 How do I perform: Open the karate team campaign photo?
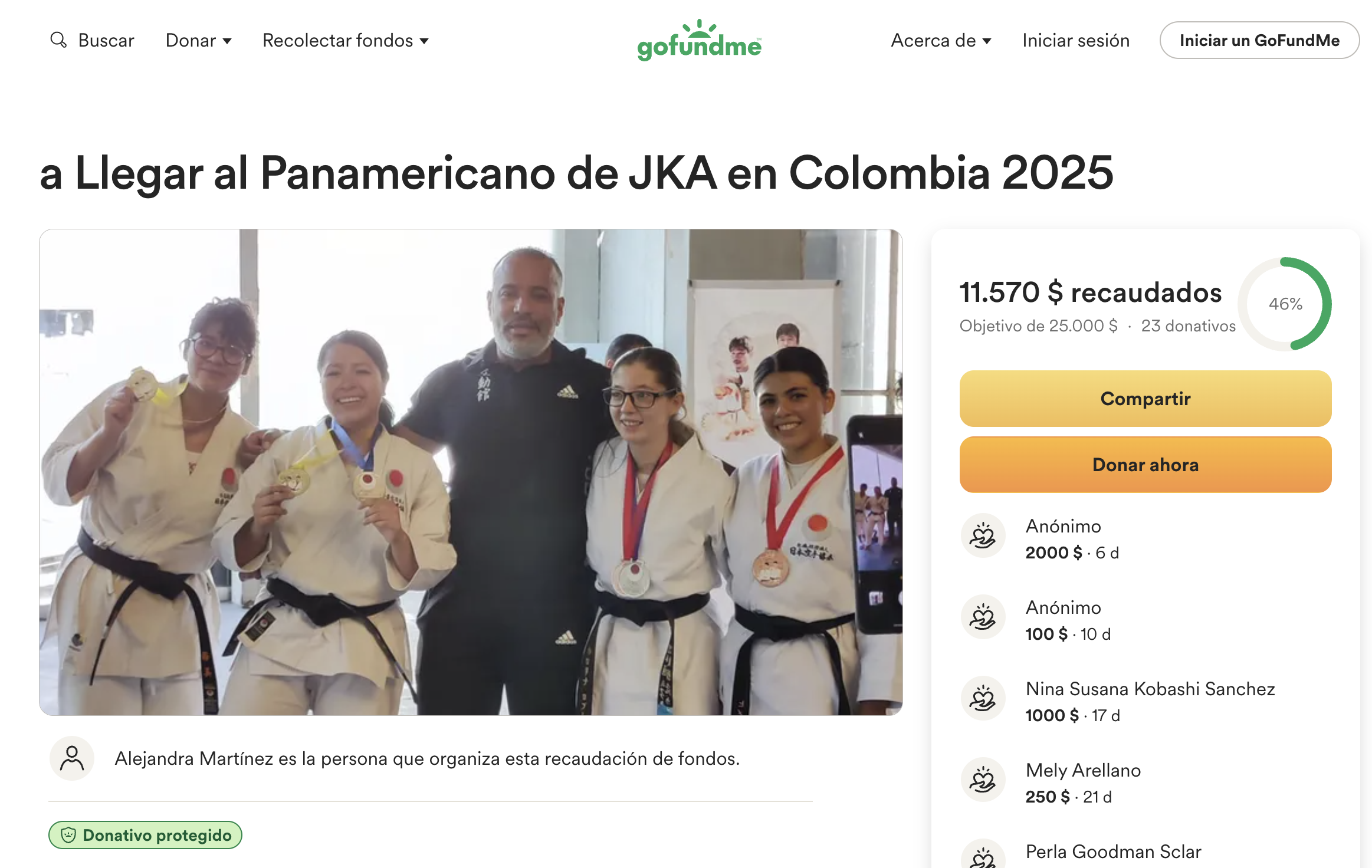(x=471, y=472)
